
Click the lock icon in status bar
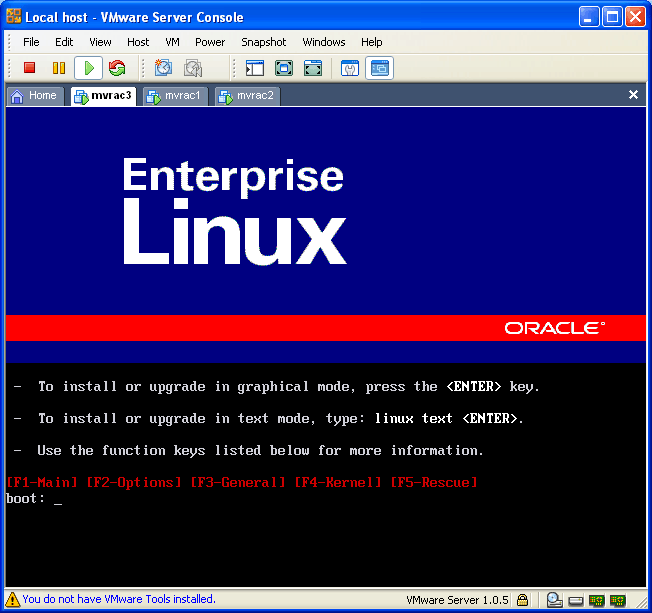click(522, 600)
